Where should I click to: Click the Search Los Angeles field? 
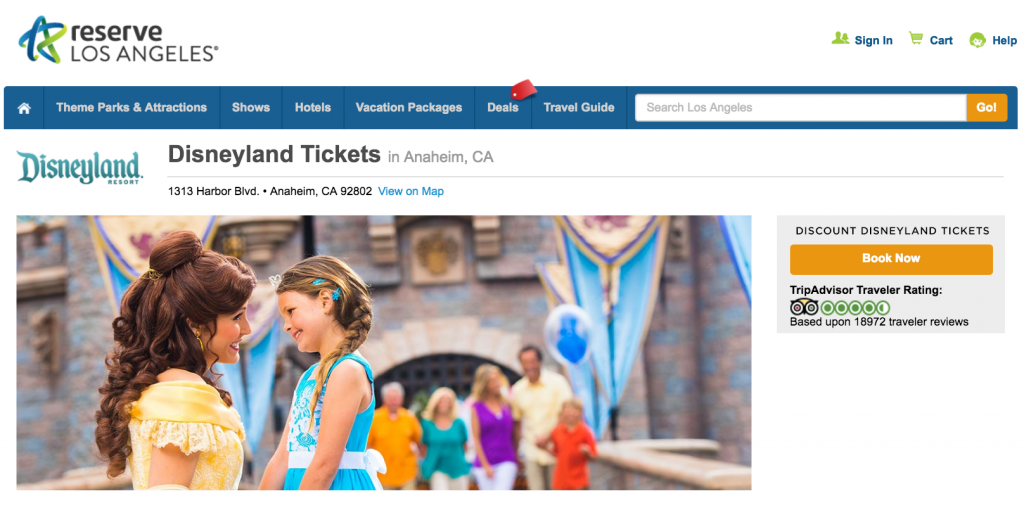801,108
